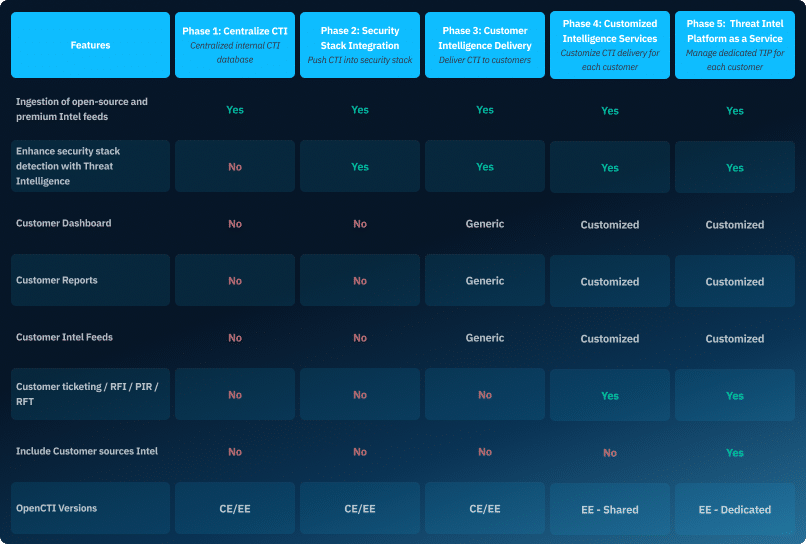Click the Customer Intel Feeds row label
The width and height of the screenshot is (806, 544).
(65, 337)
